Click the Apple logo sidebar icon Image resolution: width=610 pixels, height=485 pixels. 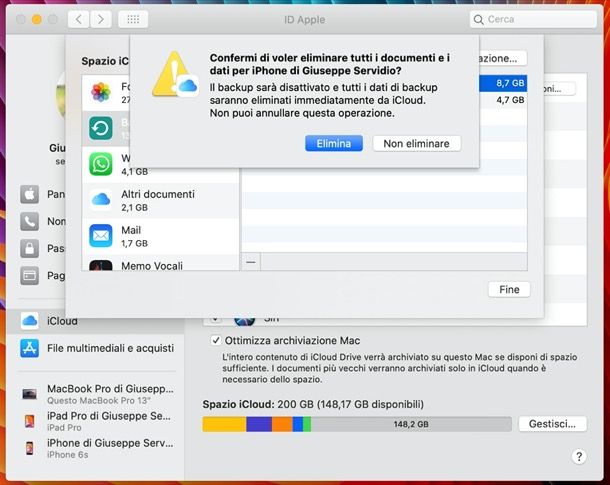click(30, 194)
